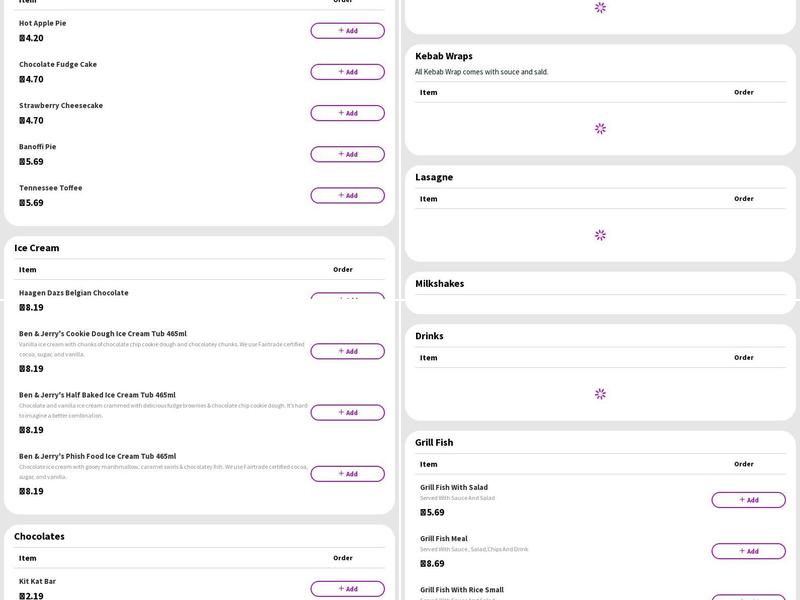Screen dimensions: 800x600
Task: Add Strawberry Cheesecake to the order
Action: pos(347,113)
